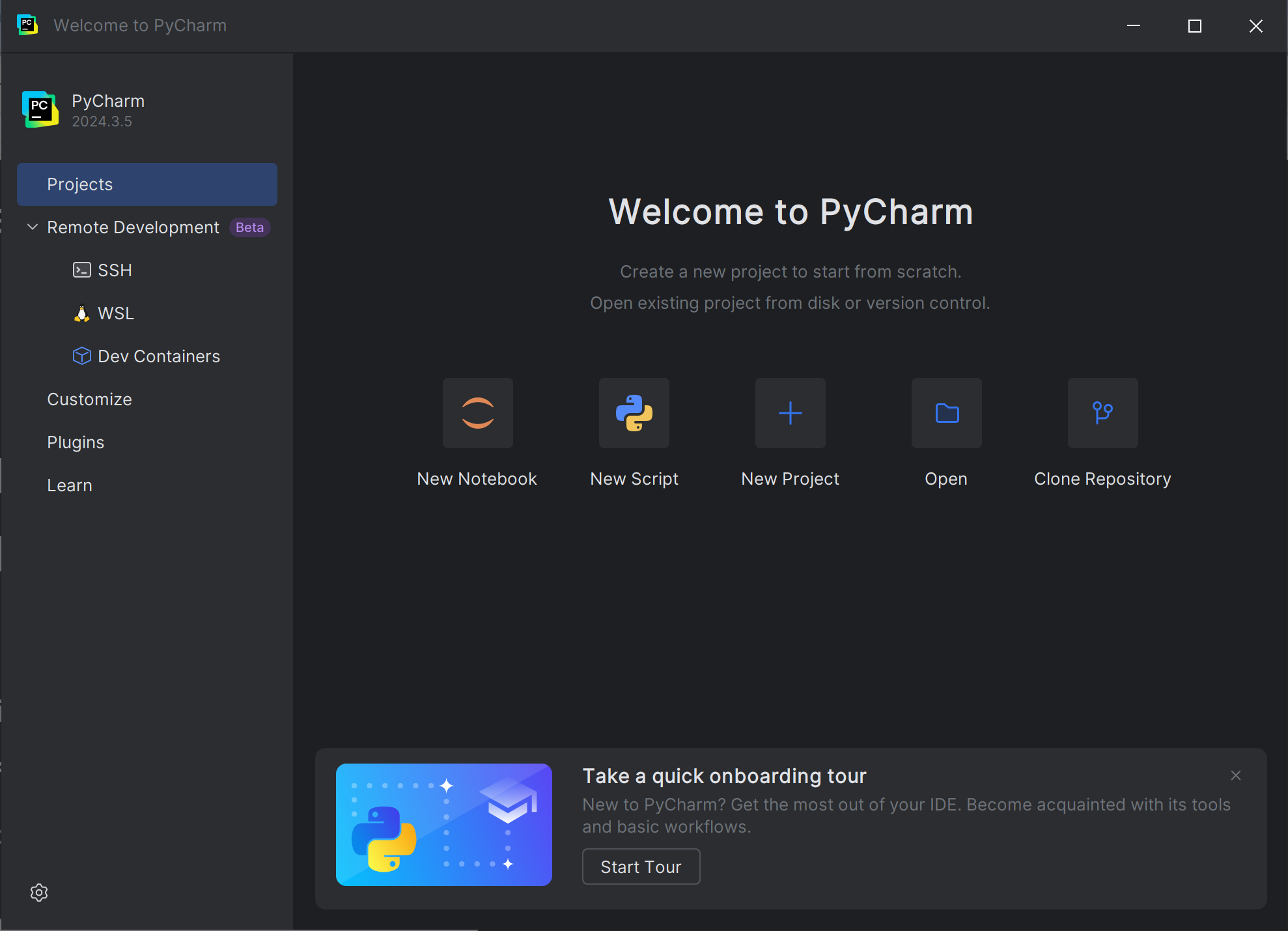Click the New Notebook Jupyter icon
This screenshot has height=931, width=1288.
[x=477, y=413]
